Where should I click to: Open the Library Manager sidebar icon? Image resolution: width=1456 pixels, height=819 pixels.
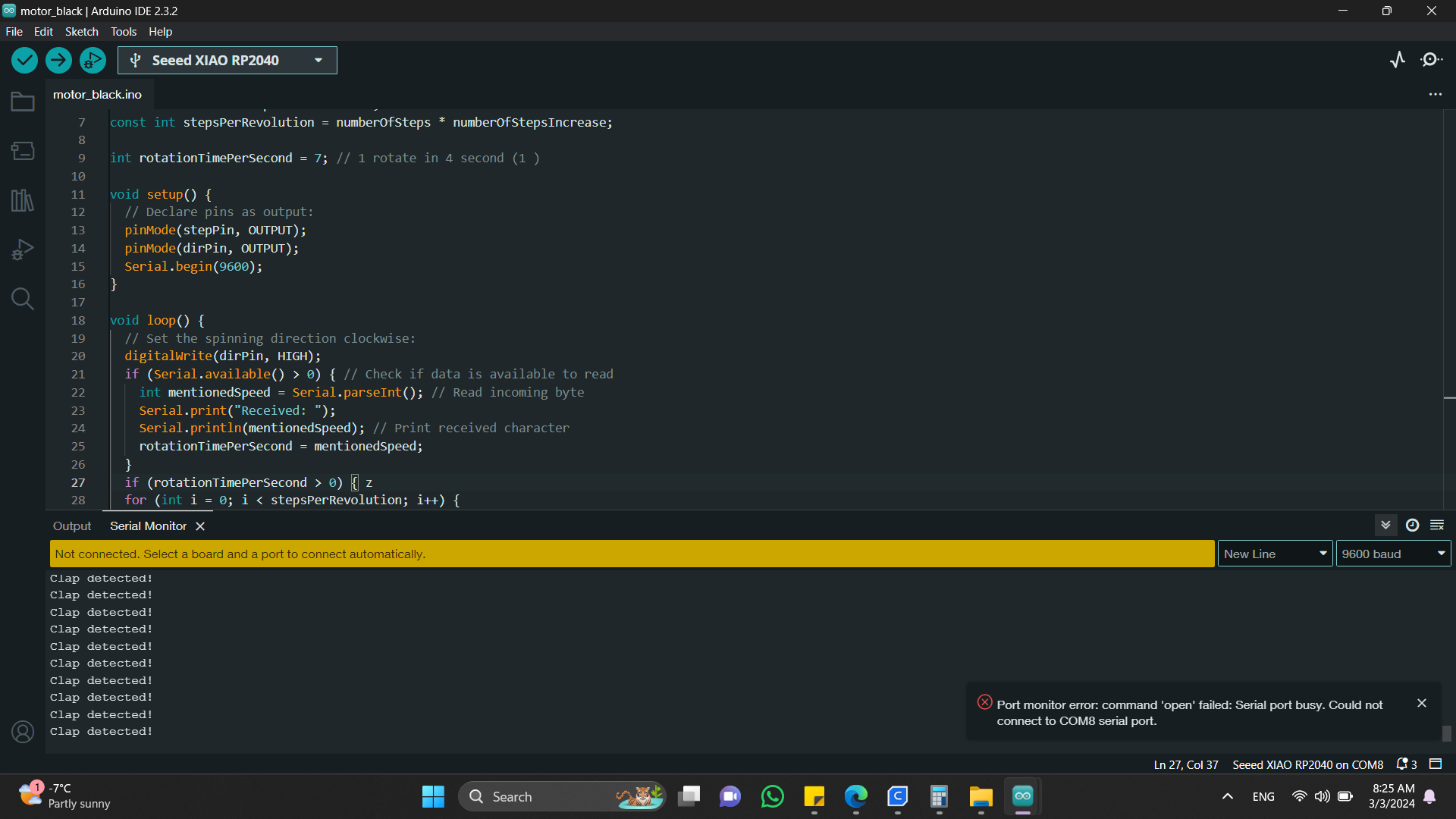click(x=23, y=200)
